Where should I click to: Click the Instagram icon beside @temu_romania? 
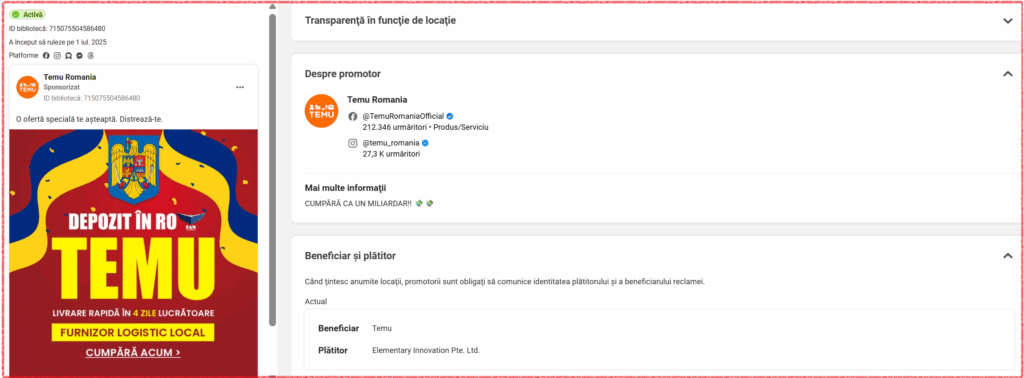click(x=353, y=143)
